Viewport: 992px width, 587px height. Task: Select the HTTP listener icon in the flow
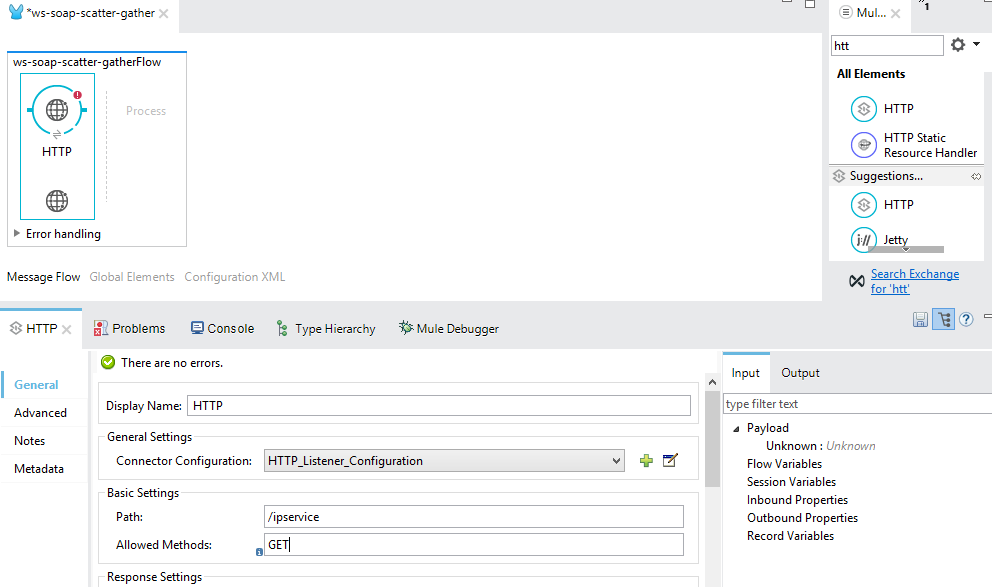[x=57, y=110]
